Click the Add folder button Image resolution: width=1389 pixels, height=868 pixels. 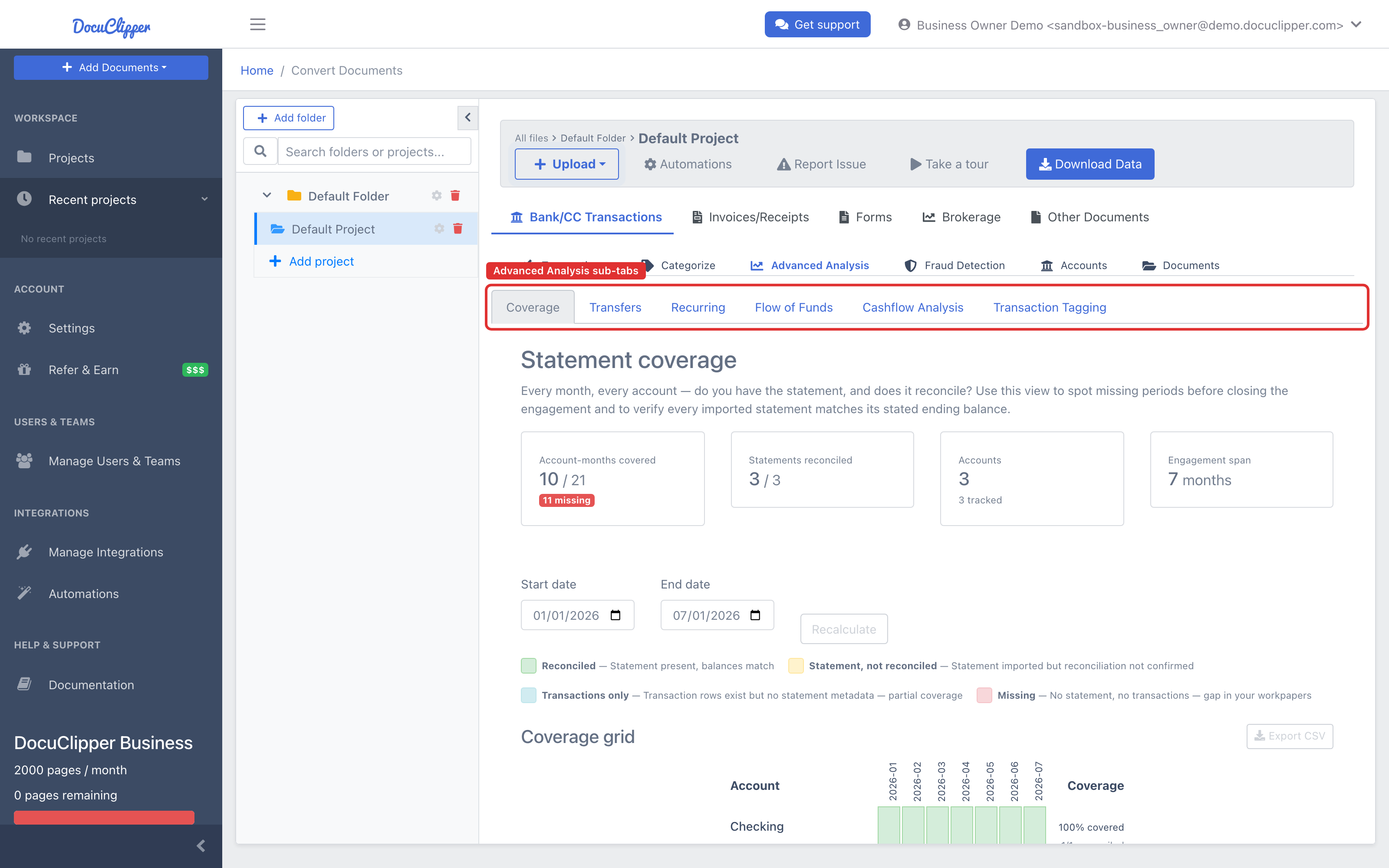[x=288, y=118]
